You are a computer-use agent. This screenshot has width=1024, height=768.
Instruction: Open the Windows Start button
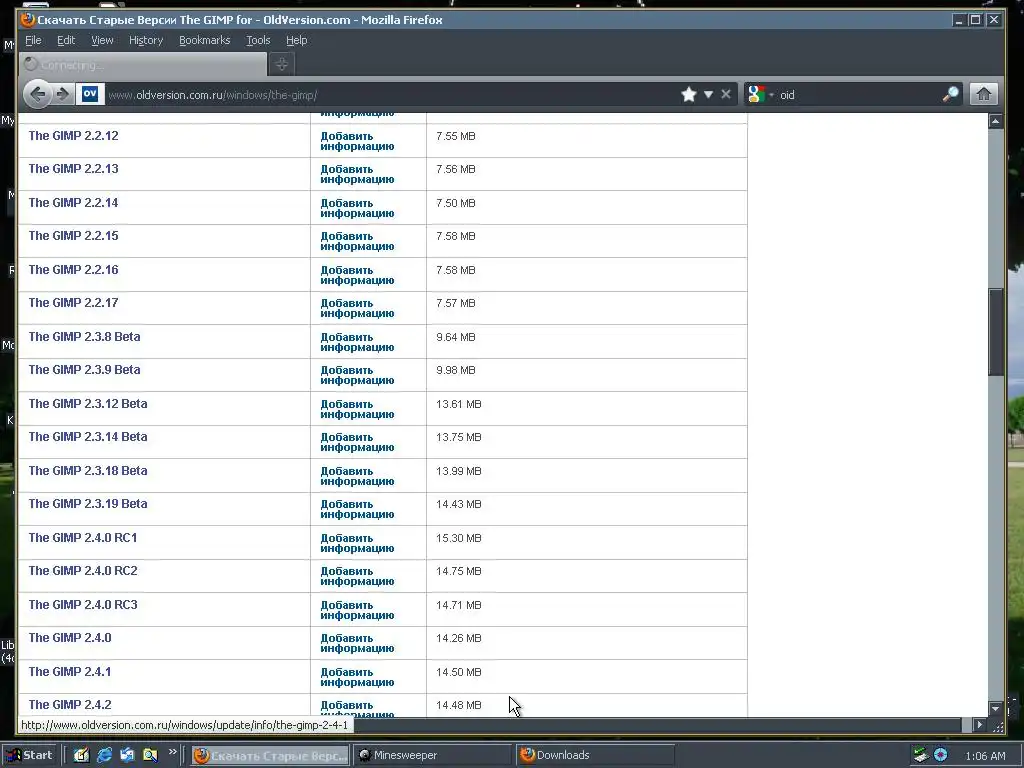30,756
